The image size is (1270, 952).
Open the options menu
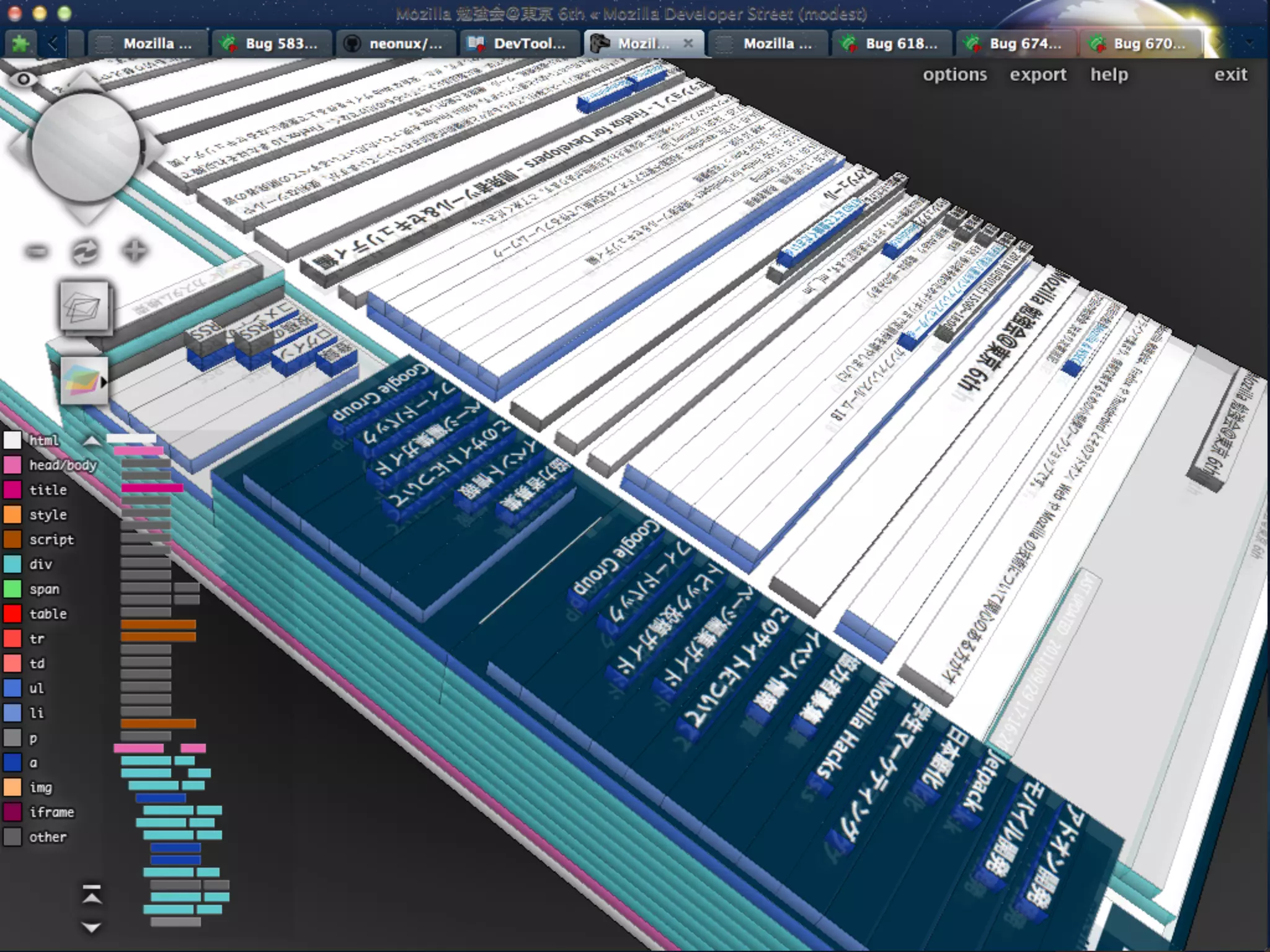[954, 74]
